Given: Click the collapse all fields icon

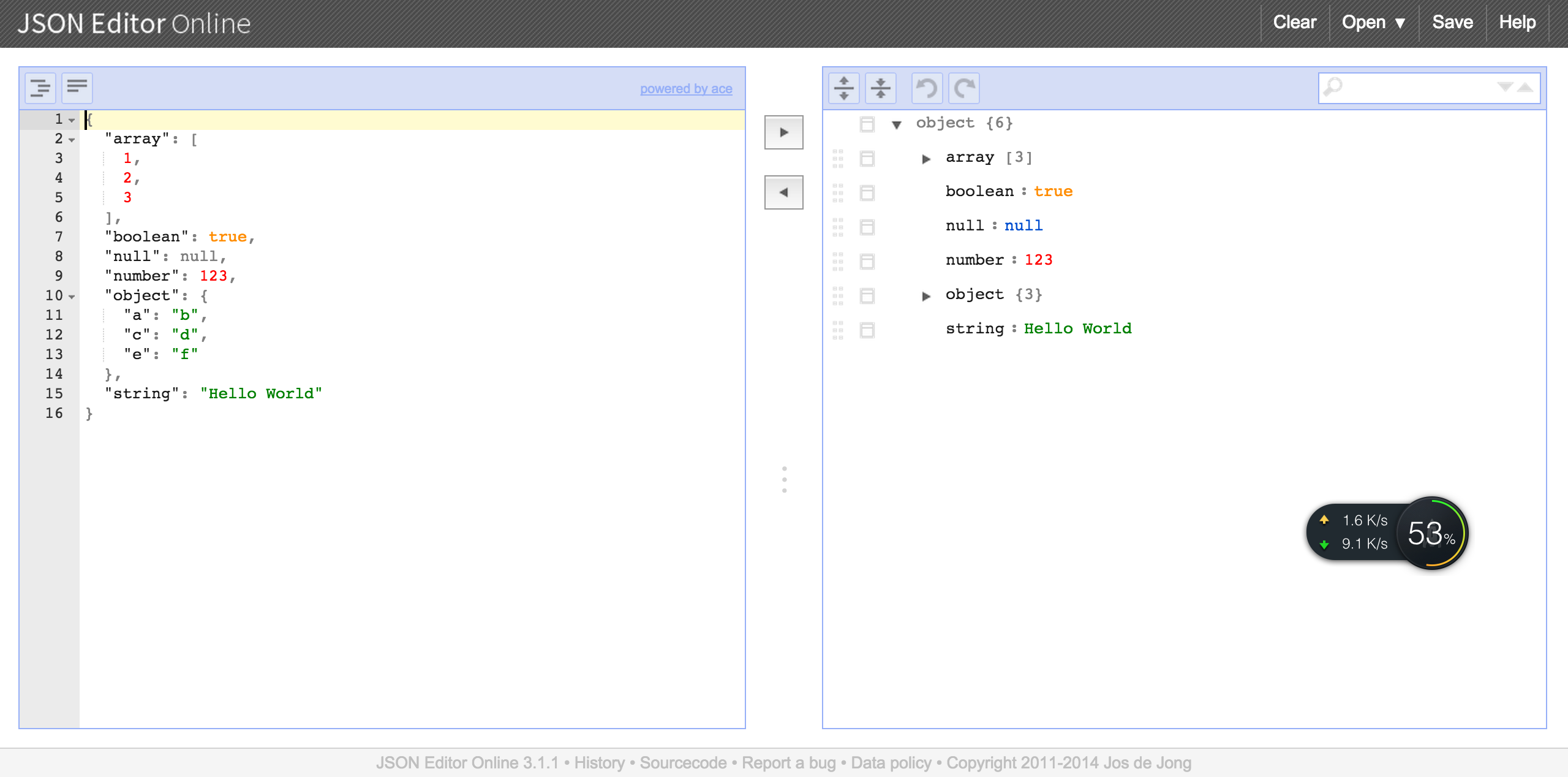Looking at the screenshot, I should (880, 88).
